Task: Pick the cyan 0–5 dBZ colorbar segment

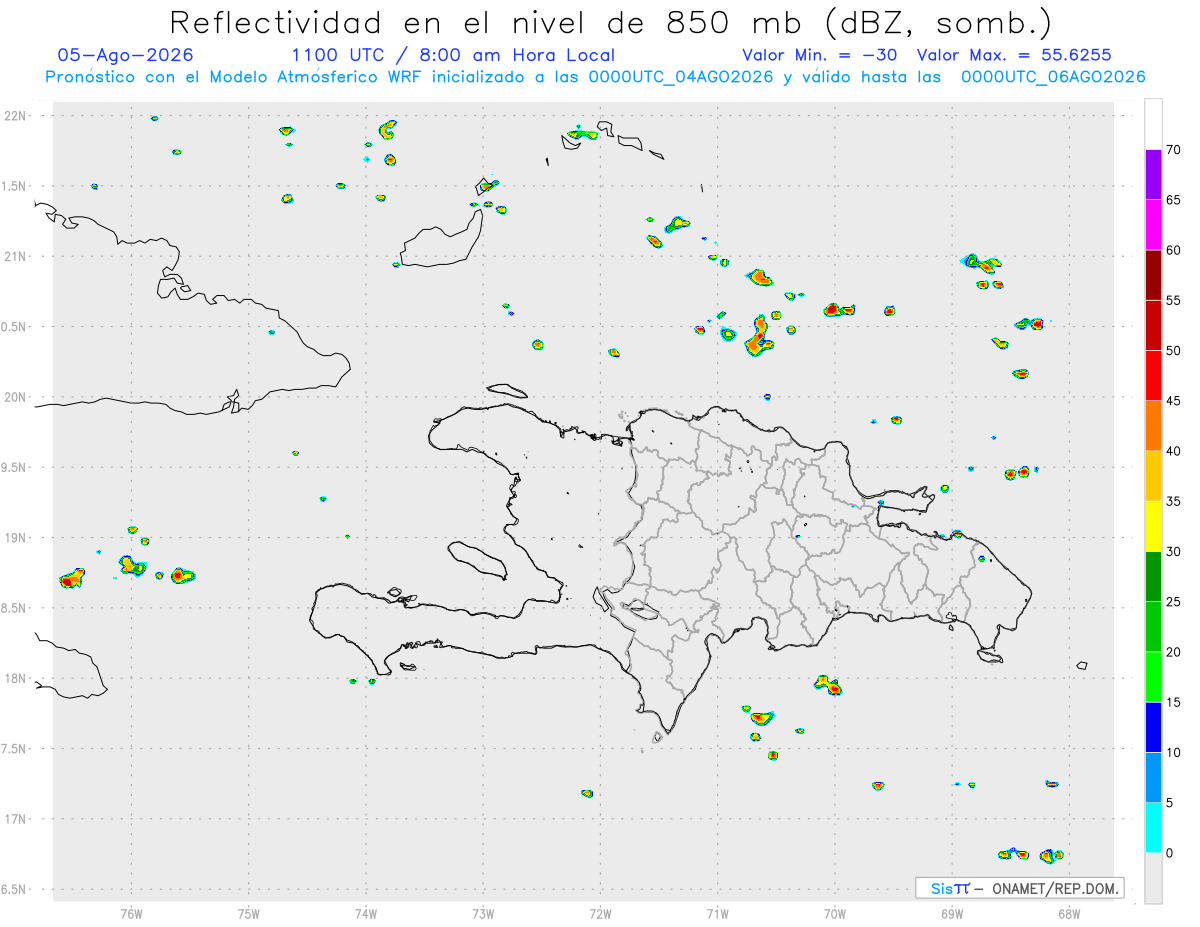Action: 1153,828
